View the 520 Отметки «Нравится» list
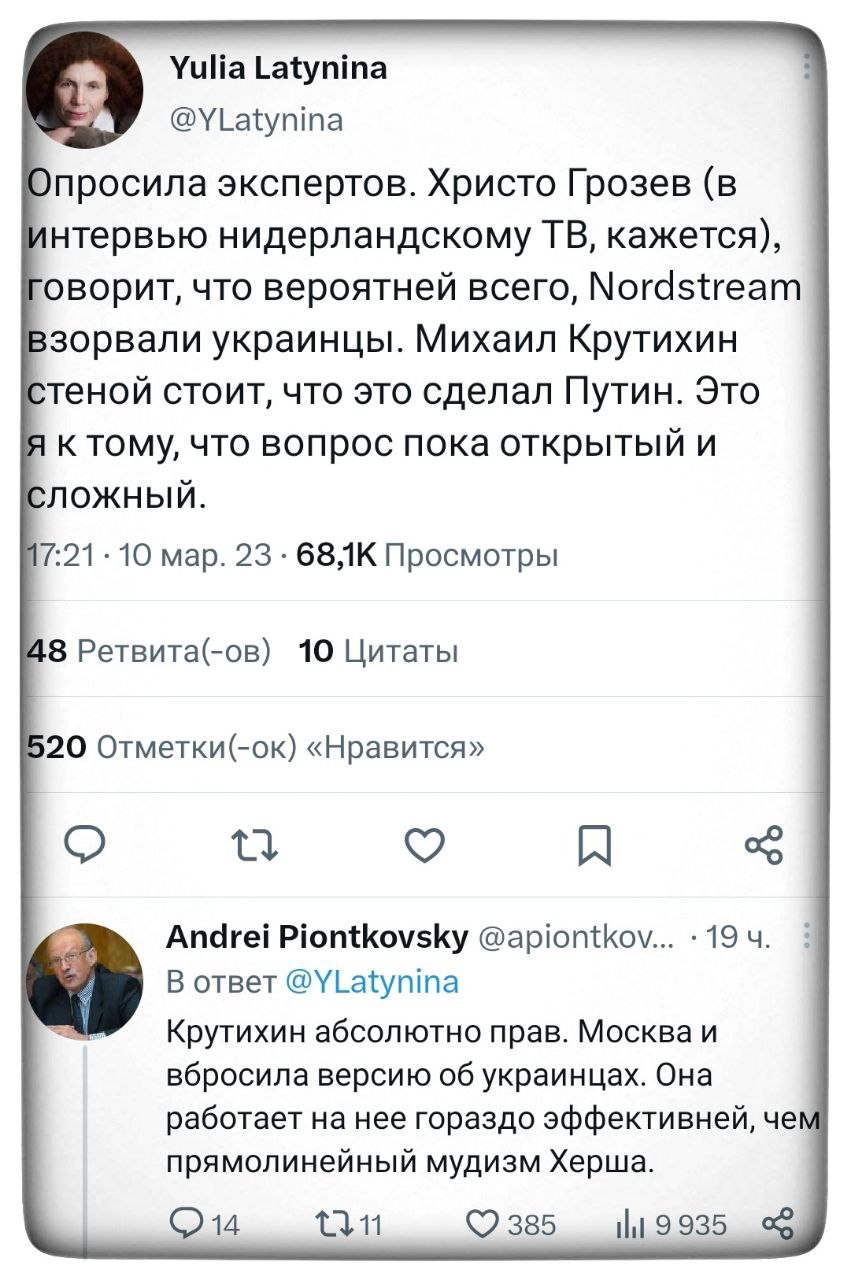 [255, 747]
